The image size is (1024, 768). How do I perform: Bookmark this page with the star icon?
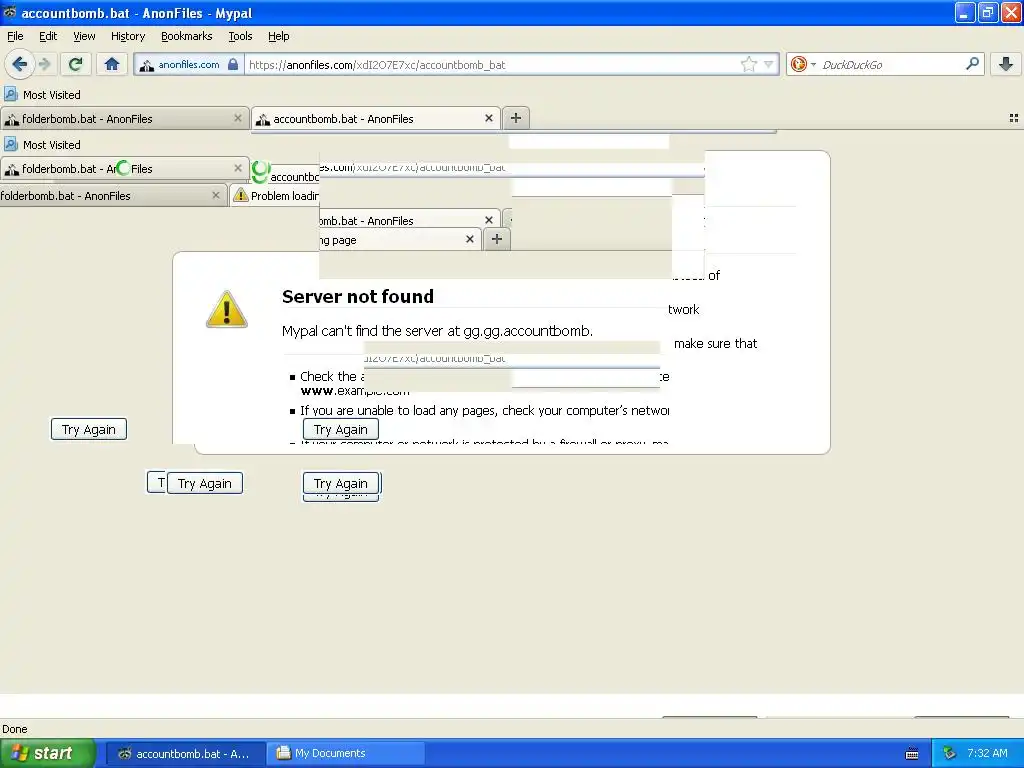click(748, 64)
